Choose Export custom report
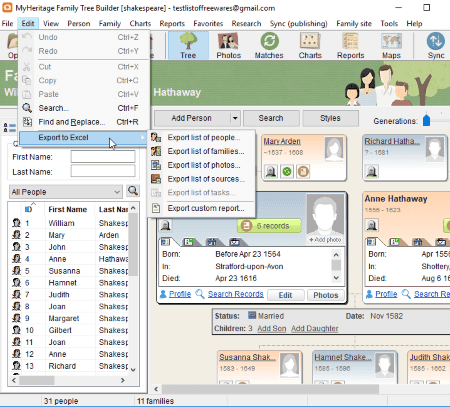This screenshot has height=407, width=450. [x=206, y=208]
